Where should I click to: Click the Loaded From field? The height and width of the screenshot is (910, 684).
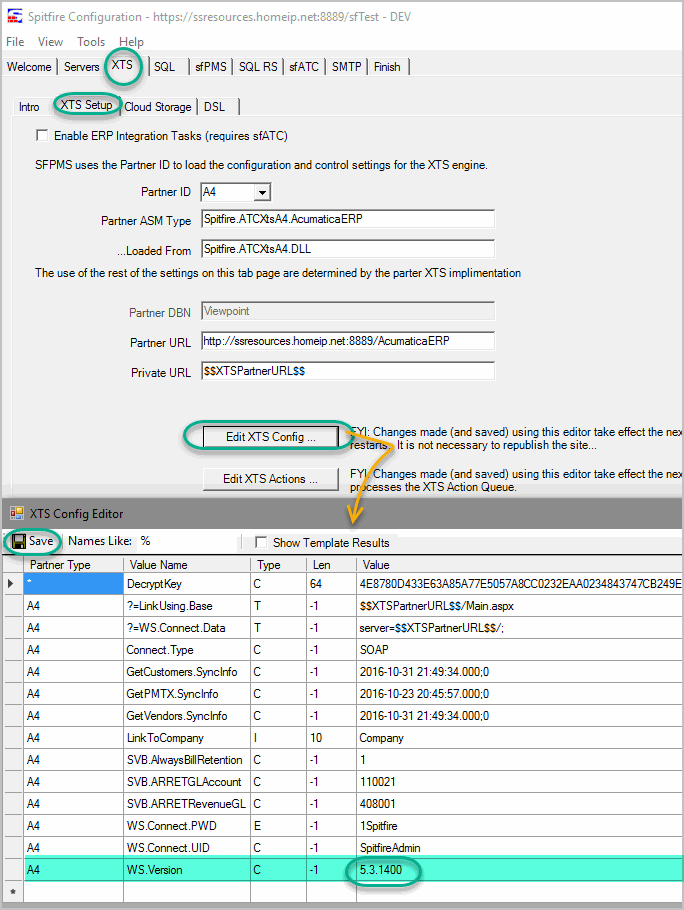pos(348,249)
